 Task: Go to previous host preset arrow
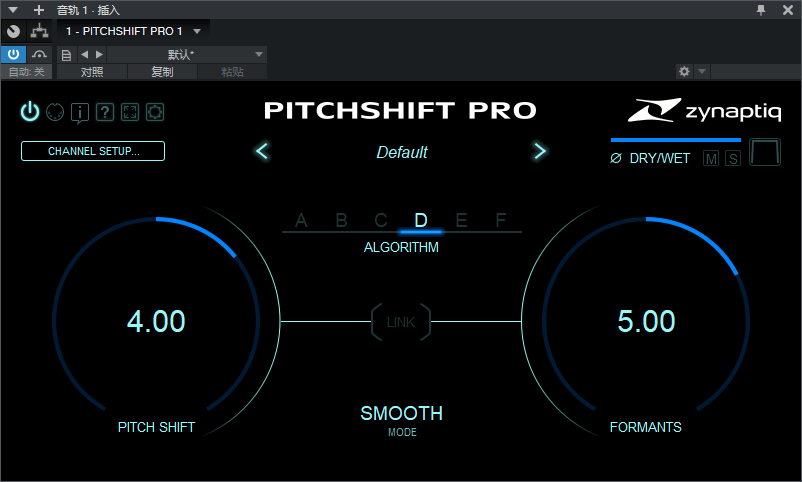point(84,54)
